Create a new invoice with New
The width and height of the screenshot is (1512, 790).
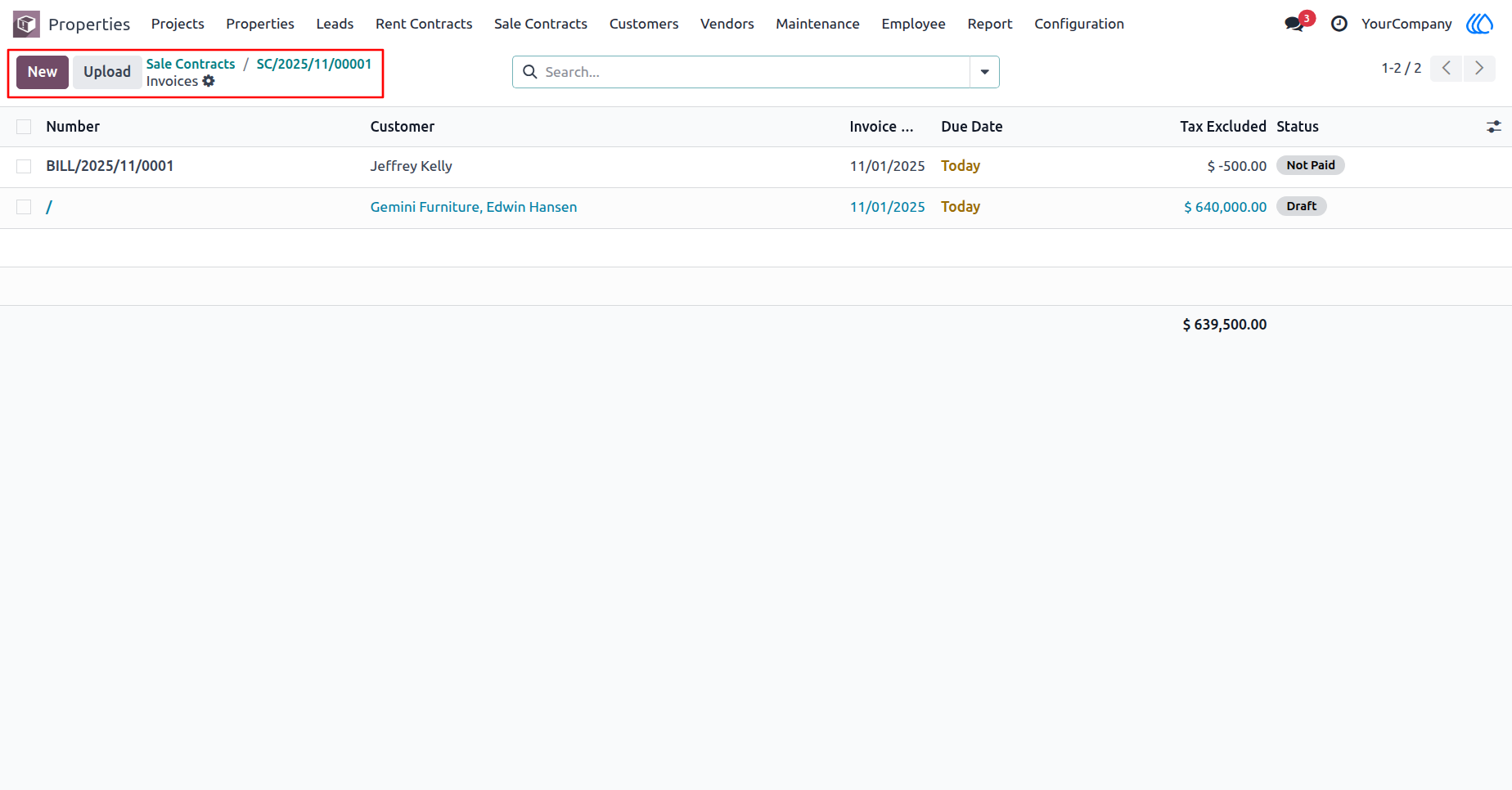coord(43,72)
